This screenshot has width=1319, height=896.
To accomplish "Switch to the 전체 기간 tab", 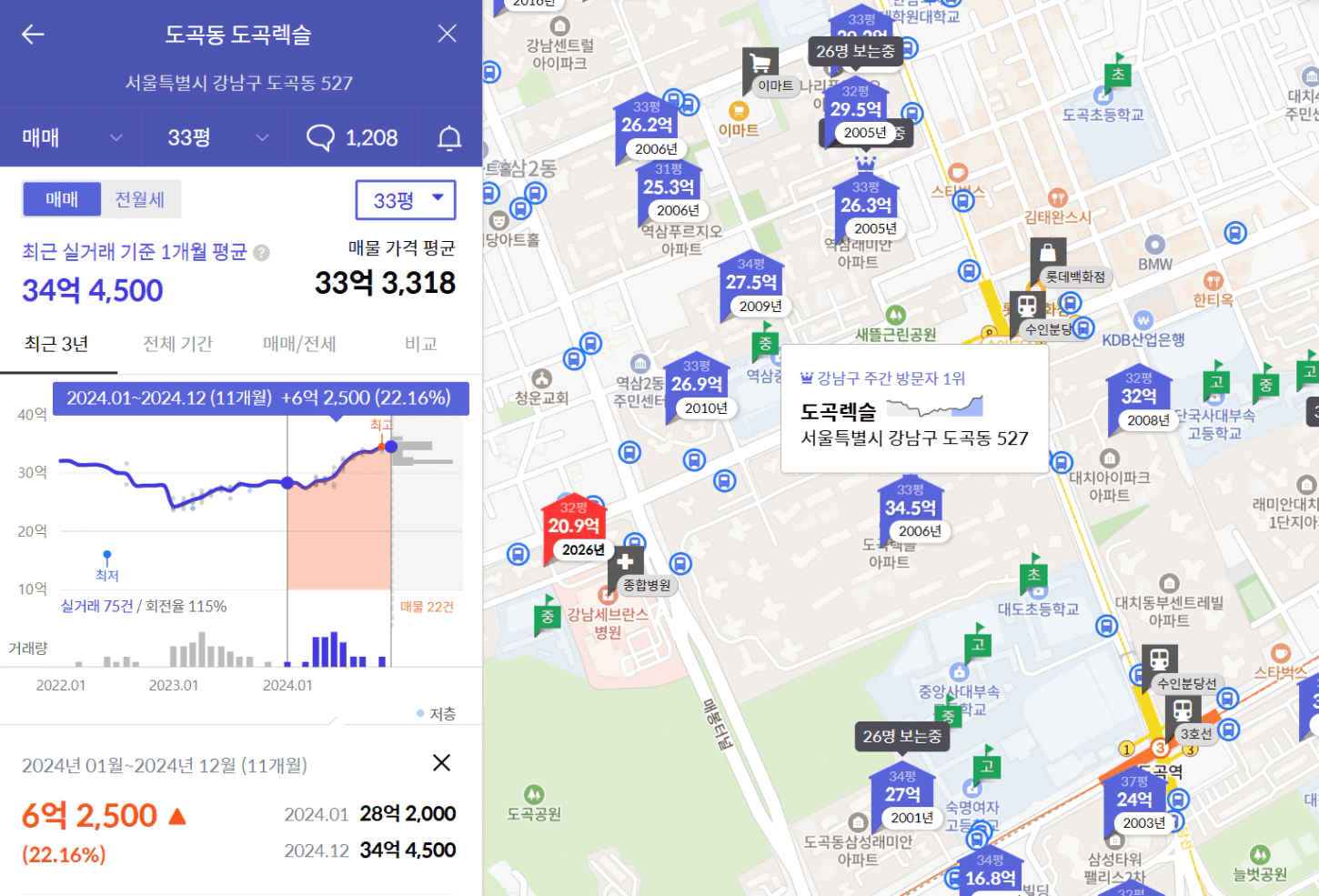I will pos(177,344).
